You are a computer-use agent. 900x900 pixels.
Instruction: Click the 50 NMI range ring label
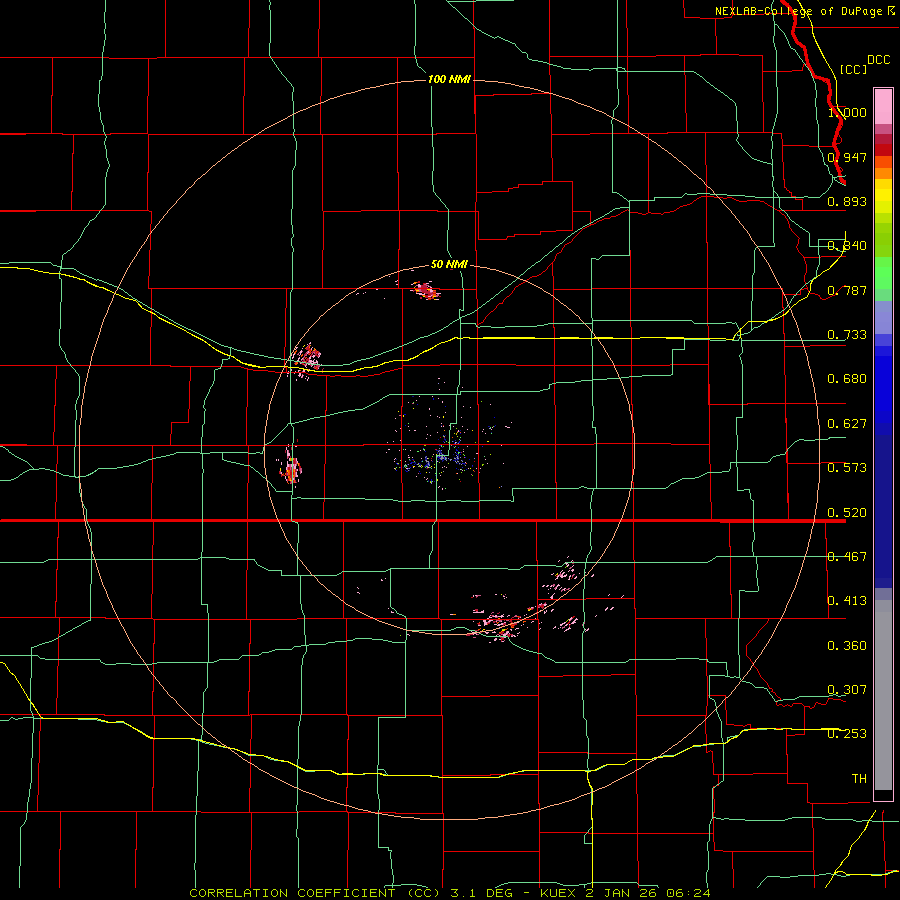[449, 264]
